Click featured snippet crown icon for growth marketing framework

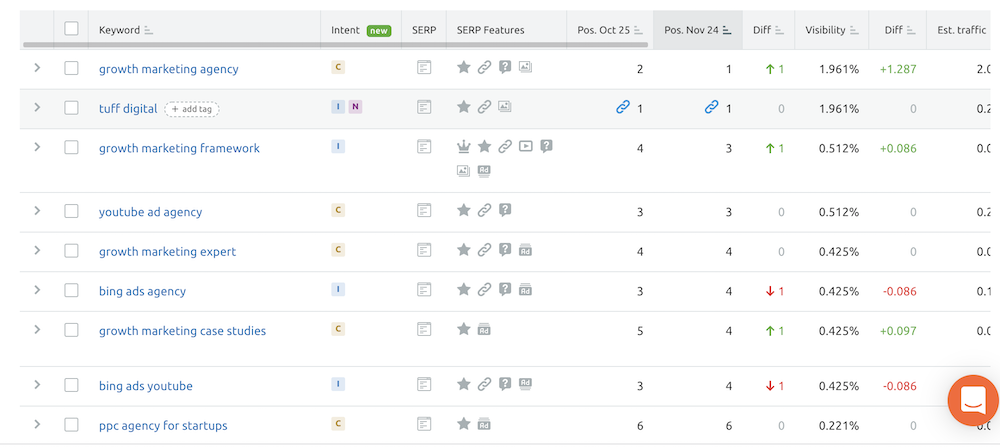click(x=464, y=147)
